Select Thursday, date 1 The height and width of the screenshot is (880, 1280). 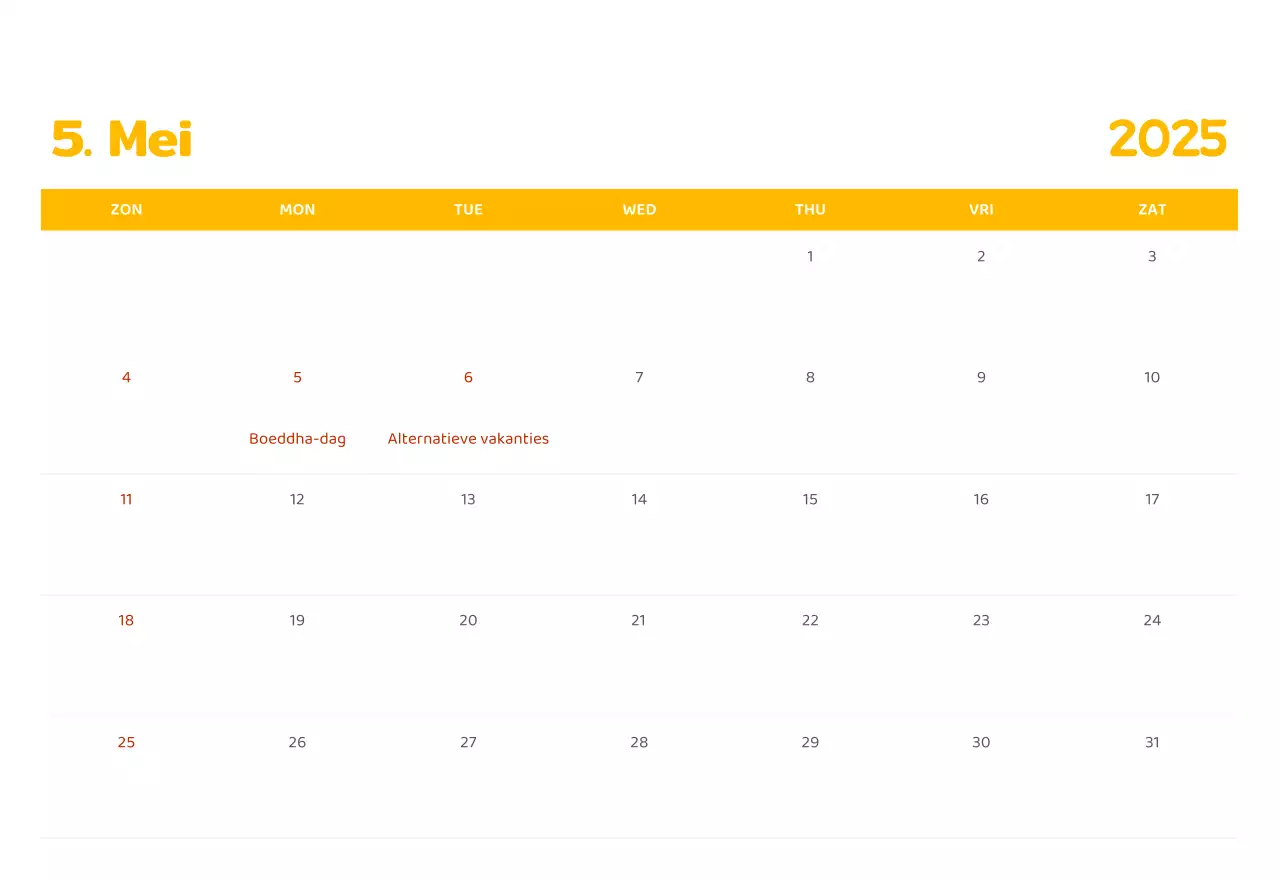810,256
